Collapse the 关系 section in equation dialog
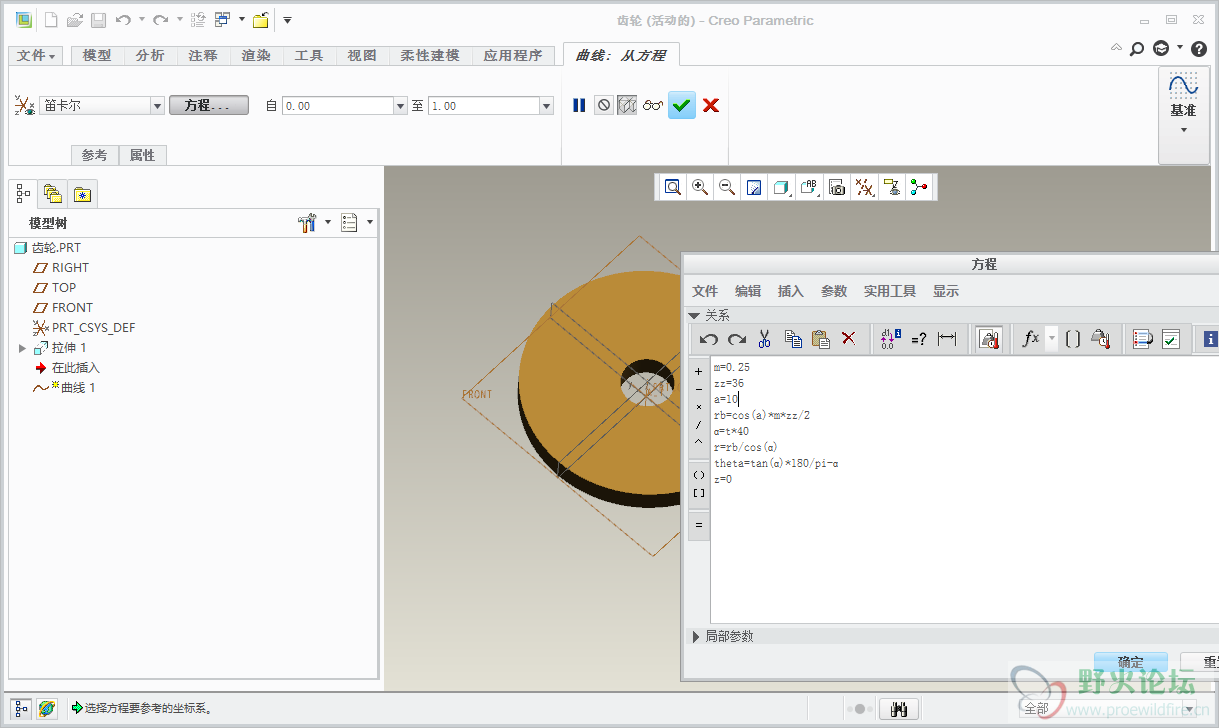 693,315
